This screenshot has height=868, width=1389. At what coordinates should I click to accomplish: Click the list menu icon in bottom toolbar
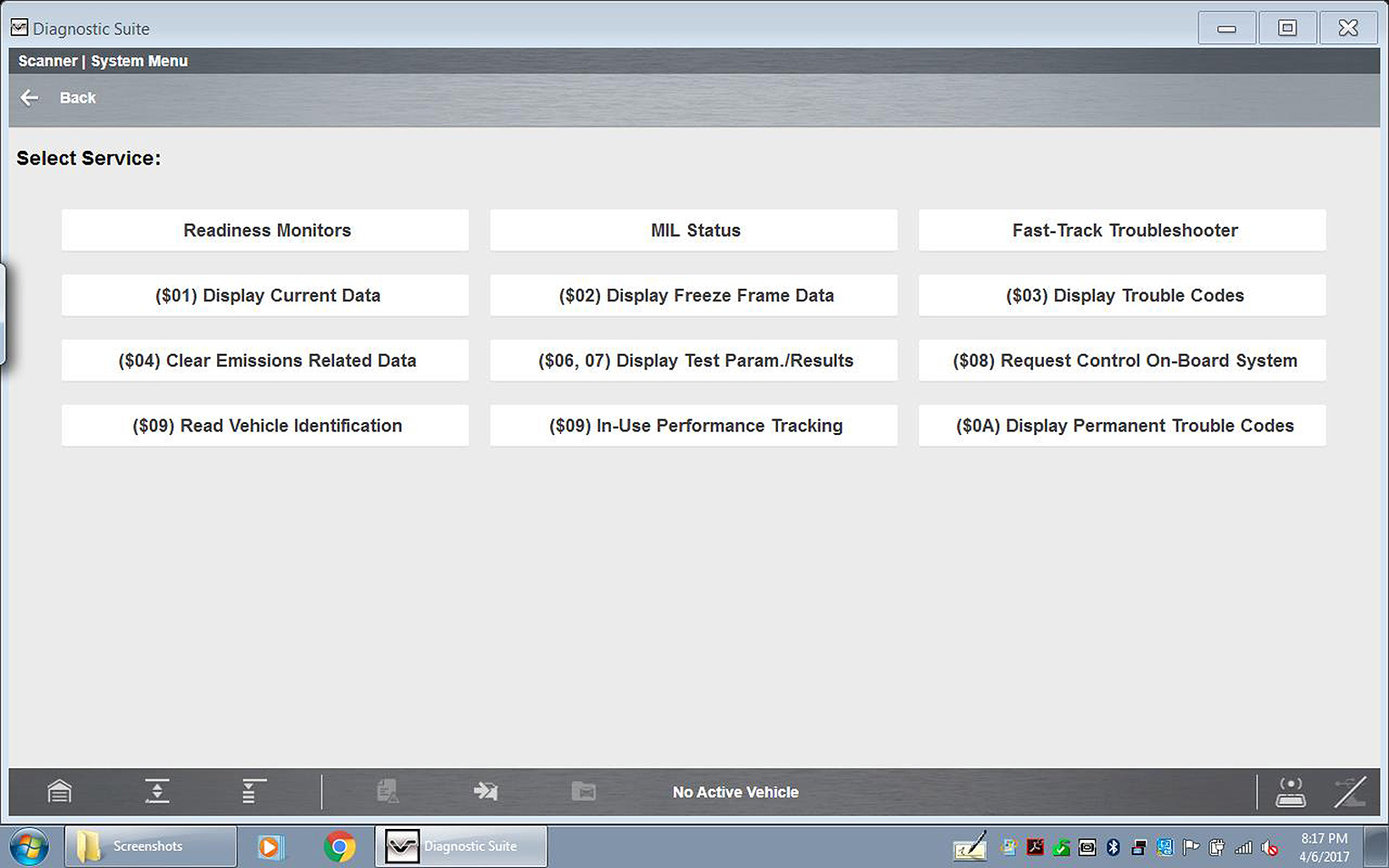[253, 792]
